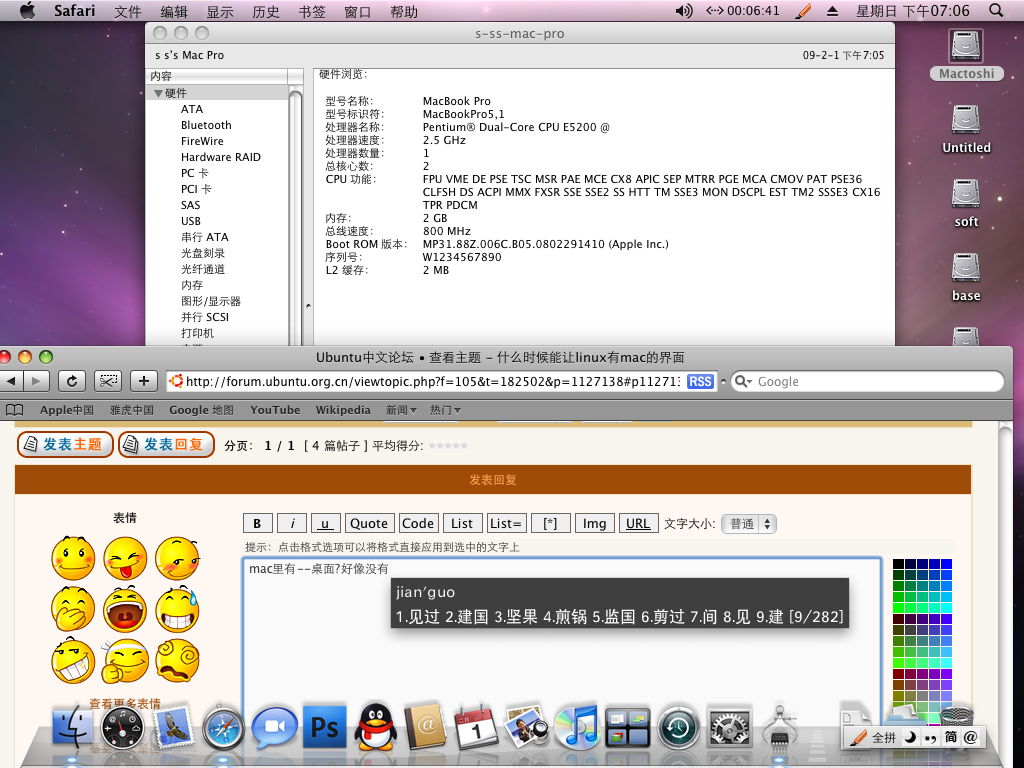Toggle underline formatting with the u button
This screenshot has width=1024, height=768.
(x=325, y=523)
